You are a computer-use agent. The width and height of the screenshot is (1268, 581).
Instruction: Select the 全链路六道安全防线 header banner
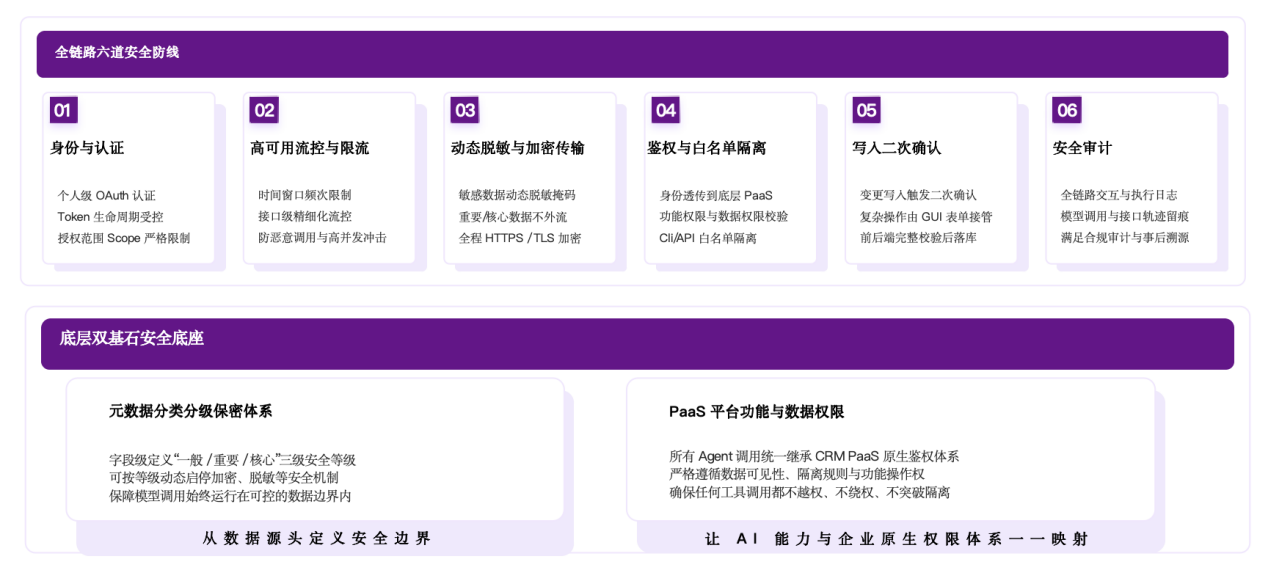pos(632,54)
